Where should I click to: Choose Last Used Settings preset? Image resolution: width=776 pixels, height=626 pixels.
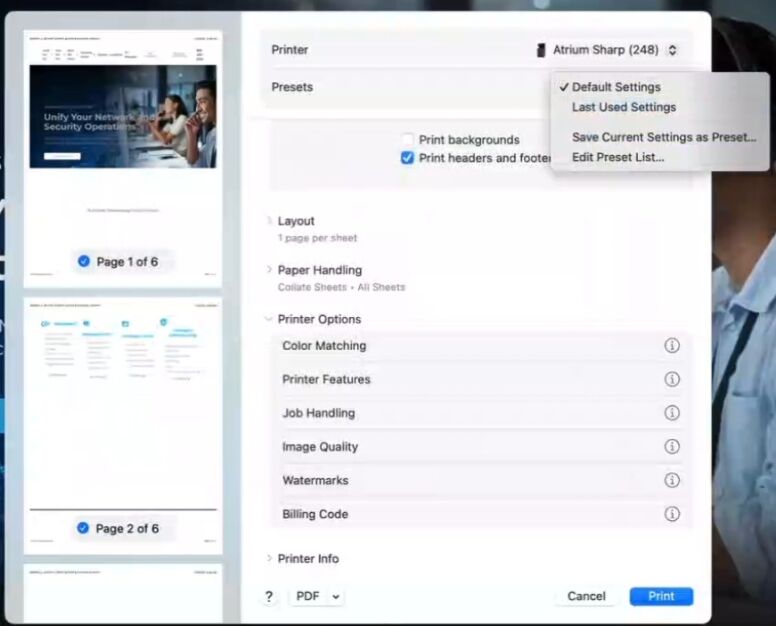(x=623, y=107)
